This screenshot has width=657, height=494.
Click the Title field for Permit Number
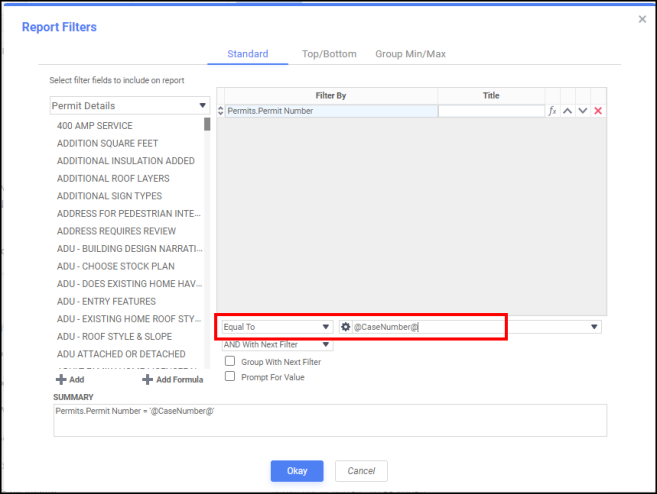click(491, 111)
